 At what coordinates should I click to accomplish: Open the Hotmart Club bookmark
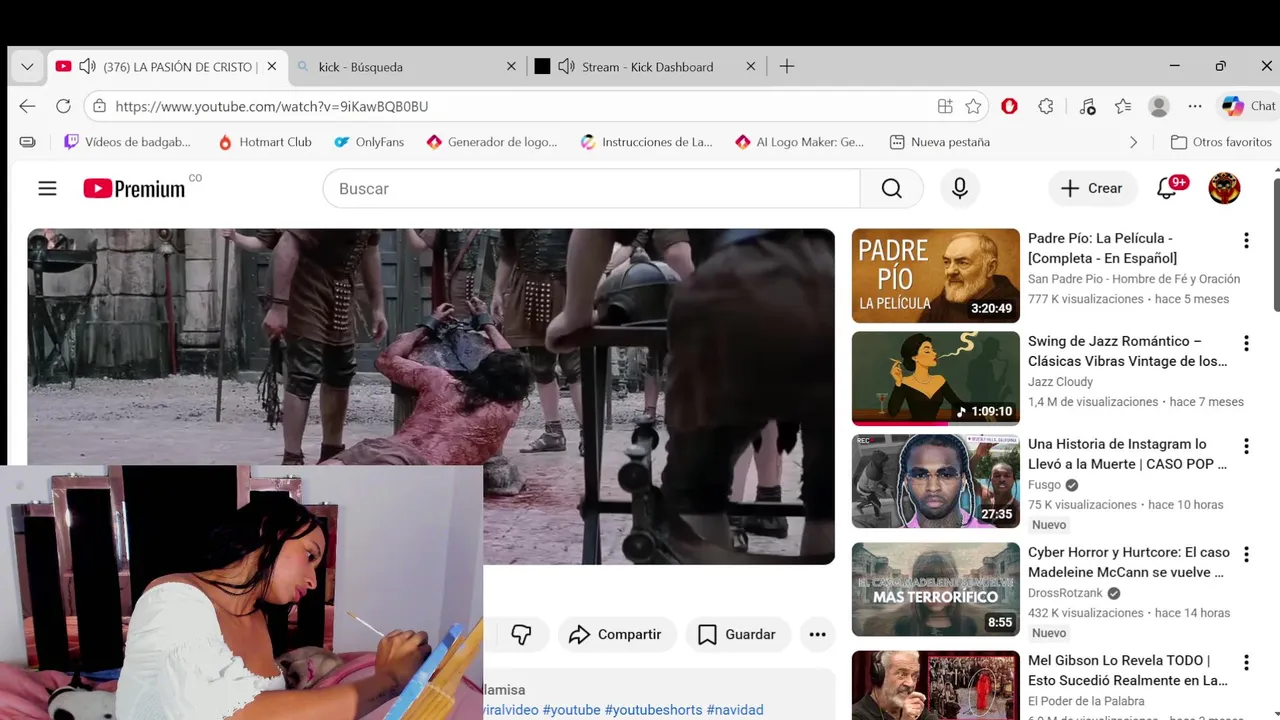pos(264,142)
